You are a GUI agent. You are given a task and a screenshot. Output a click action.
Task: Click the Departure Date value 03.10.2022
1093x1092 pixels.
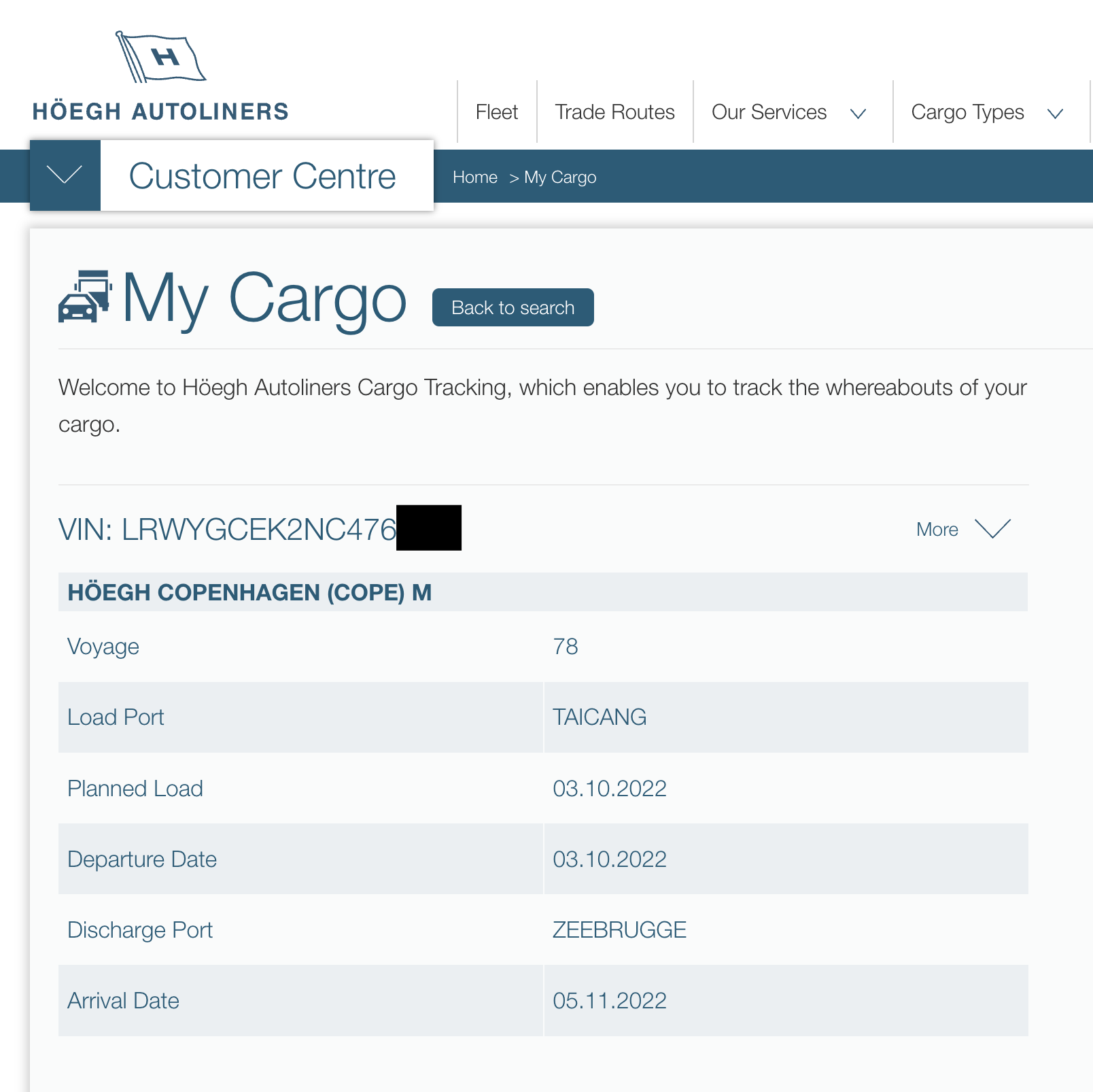click(x=610, y=859)
